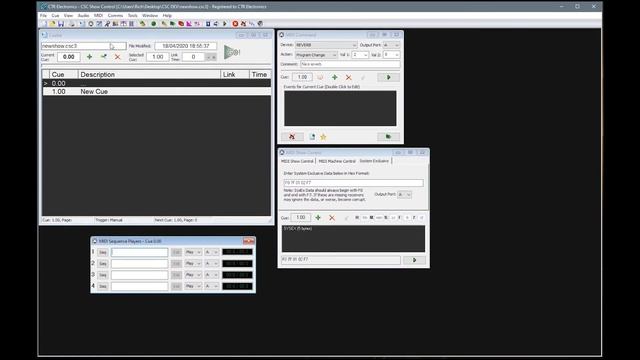The height and width of the screenshot is (360, 640).
Task: Delete SysEx event with red X
Action: tap(332, 218)
